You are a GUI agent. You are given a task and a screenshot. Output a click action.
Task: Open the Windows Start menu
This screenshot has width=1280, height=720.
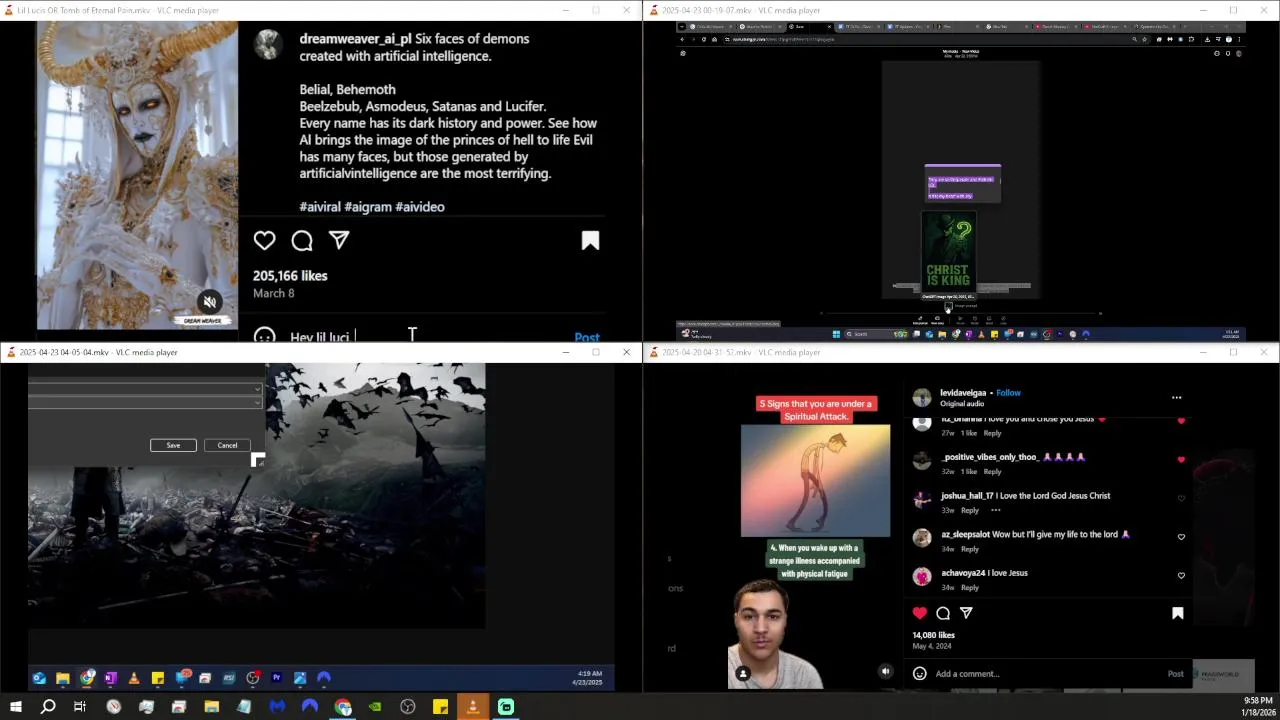15,707
